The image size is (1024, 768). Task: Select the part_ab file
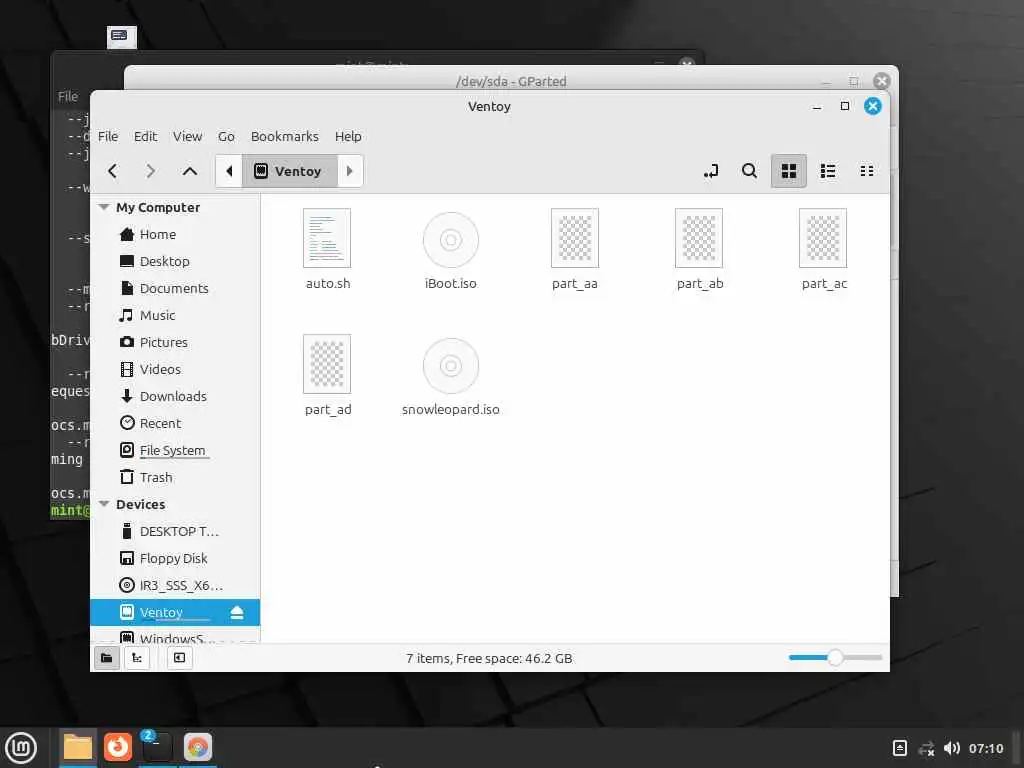pos(699,249)
